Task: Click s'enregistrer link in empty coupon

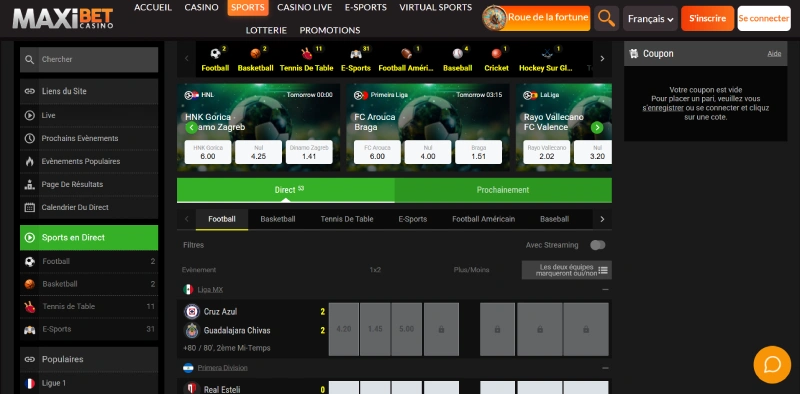Action: [663, 108]
